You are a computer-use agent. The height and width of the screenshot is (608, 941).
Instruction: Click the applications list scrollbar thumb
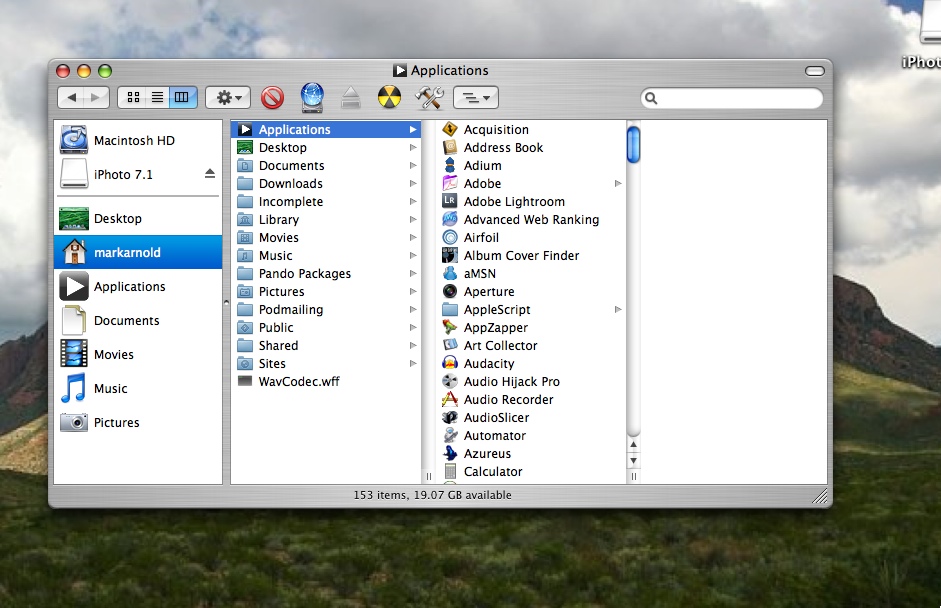pyautogui.click(x=633, y=144)
